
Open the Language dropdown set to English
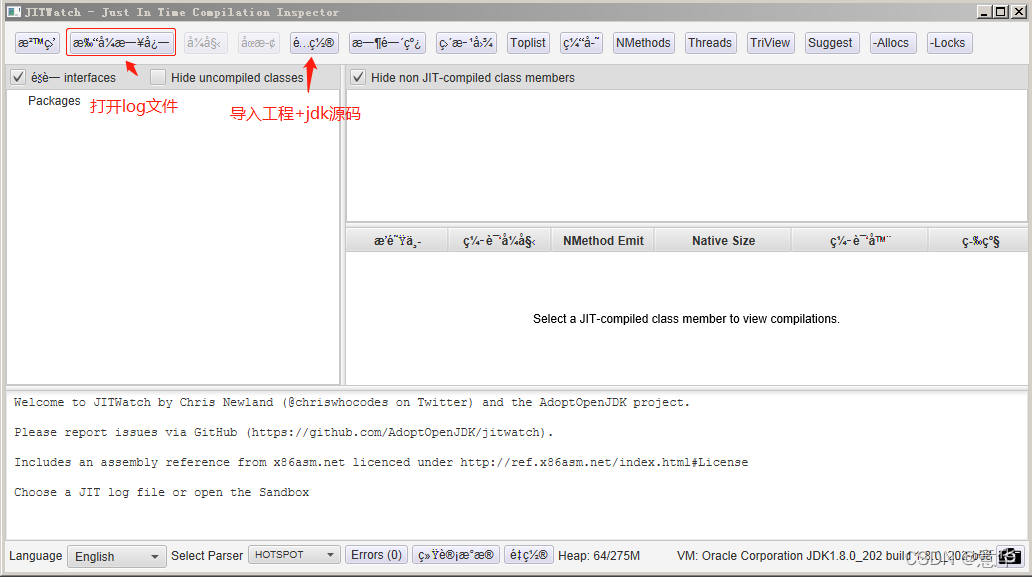click(117, 557)
